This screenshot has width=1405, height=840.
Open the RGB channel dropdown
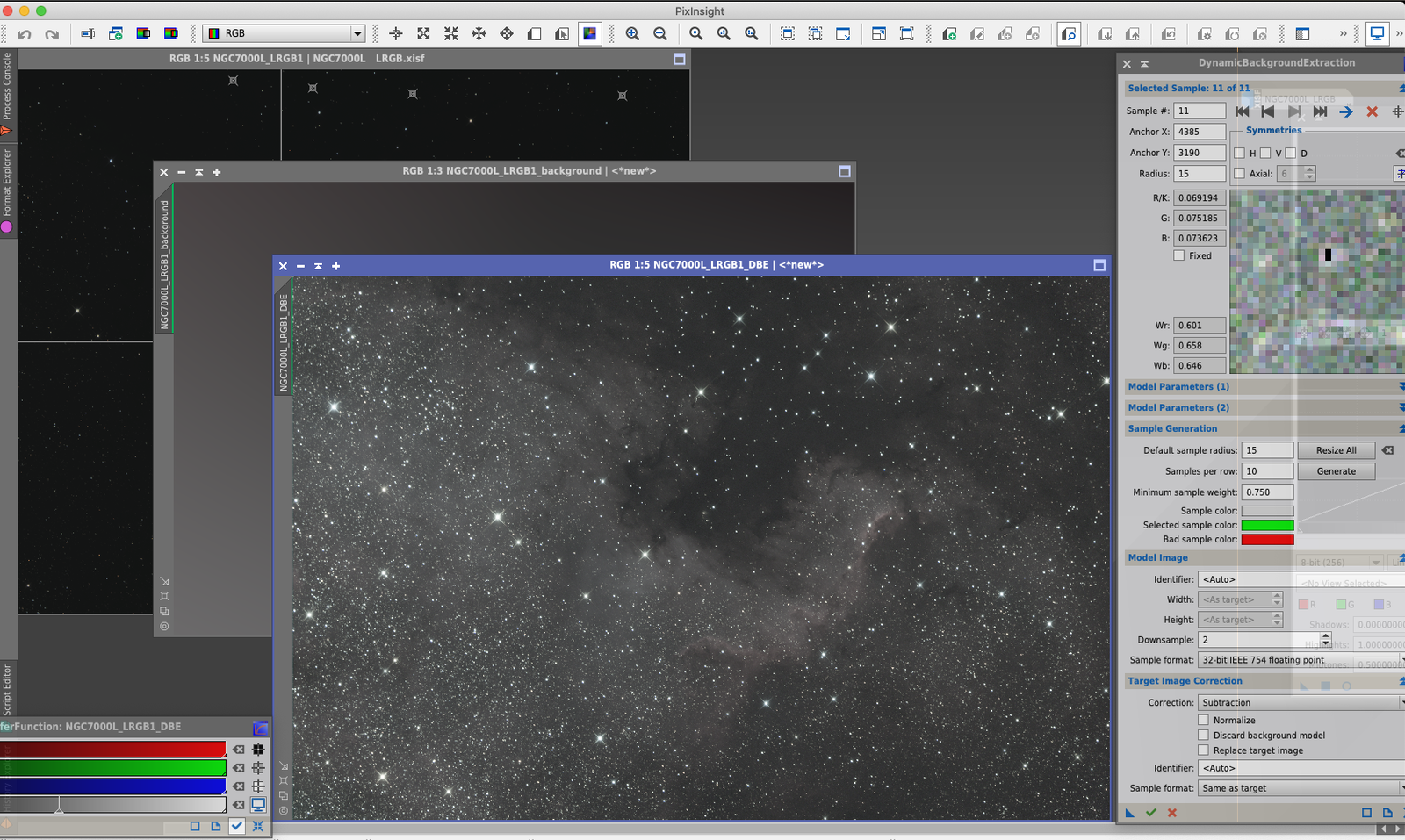[284, 33]
